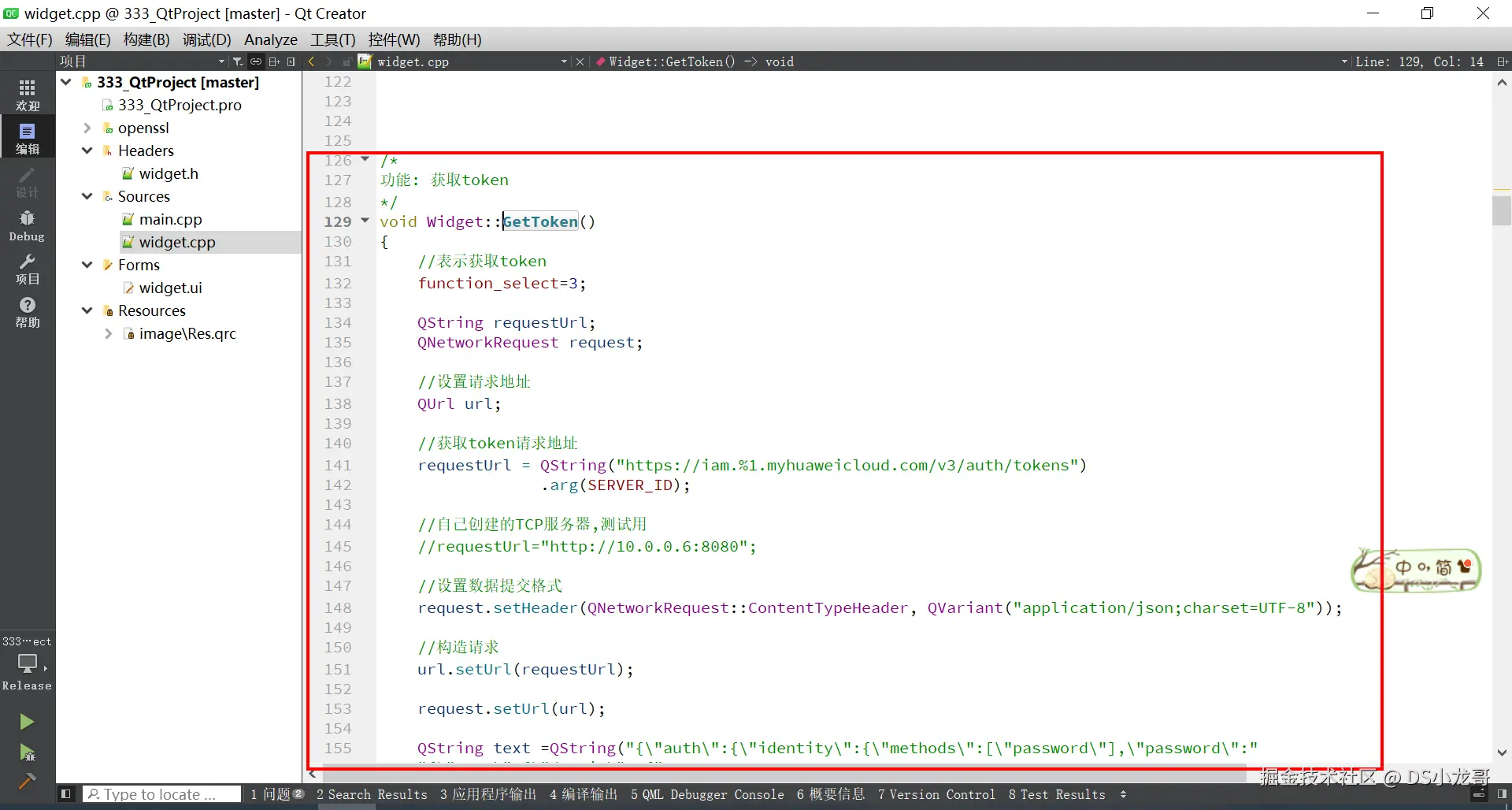
Task: Open the Projects (项目) mode wrench icon
Action: 28,269
